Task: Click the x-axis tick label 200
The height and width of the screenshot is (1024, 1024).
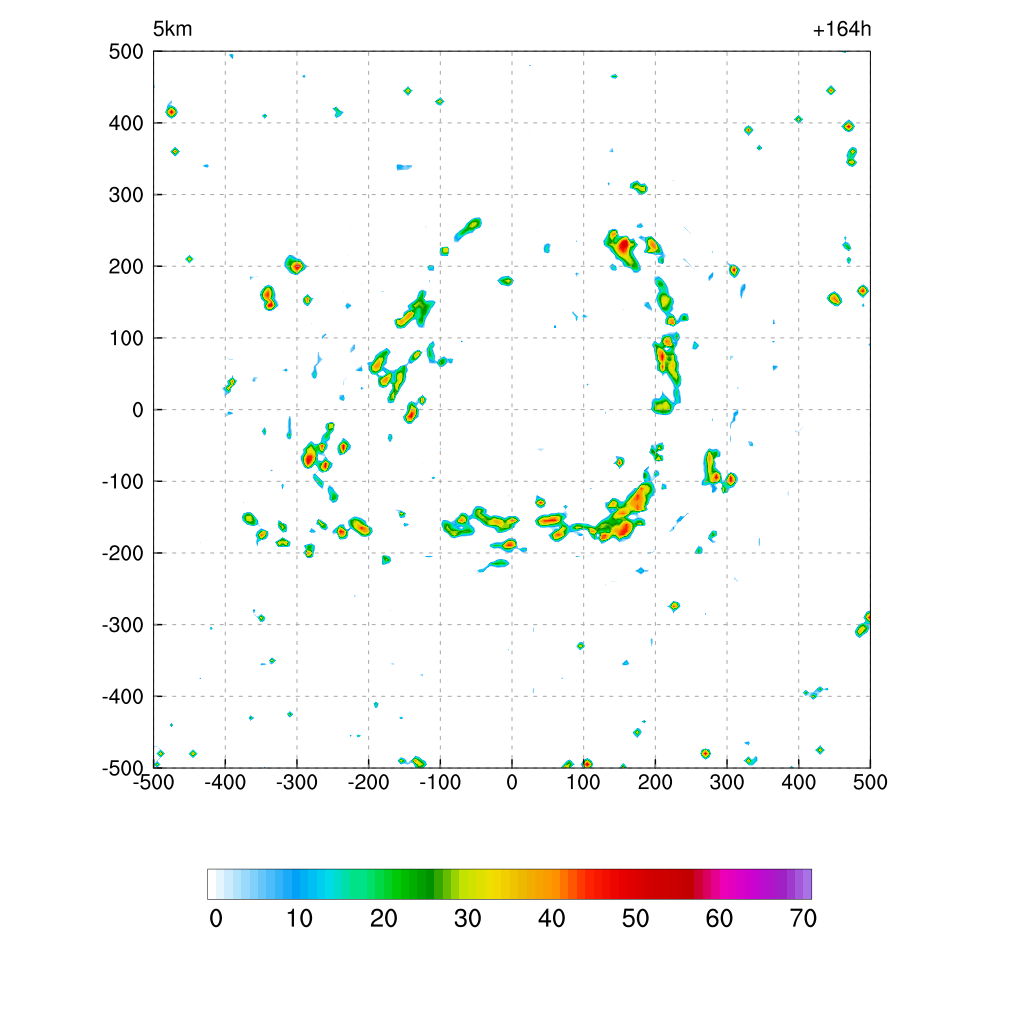Action: click(655, 782)
